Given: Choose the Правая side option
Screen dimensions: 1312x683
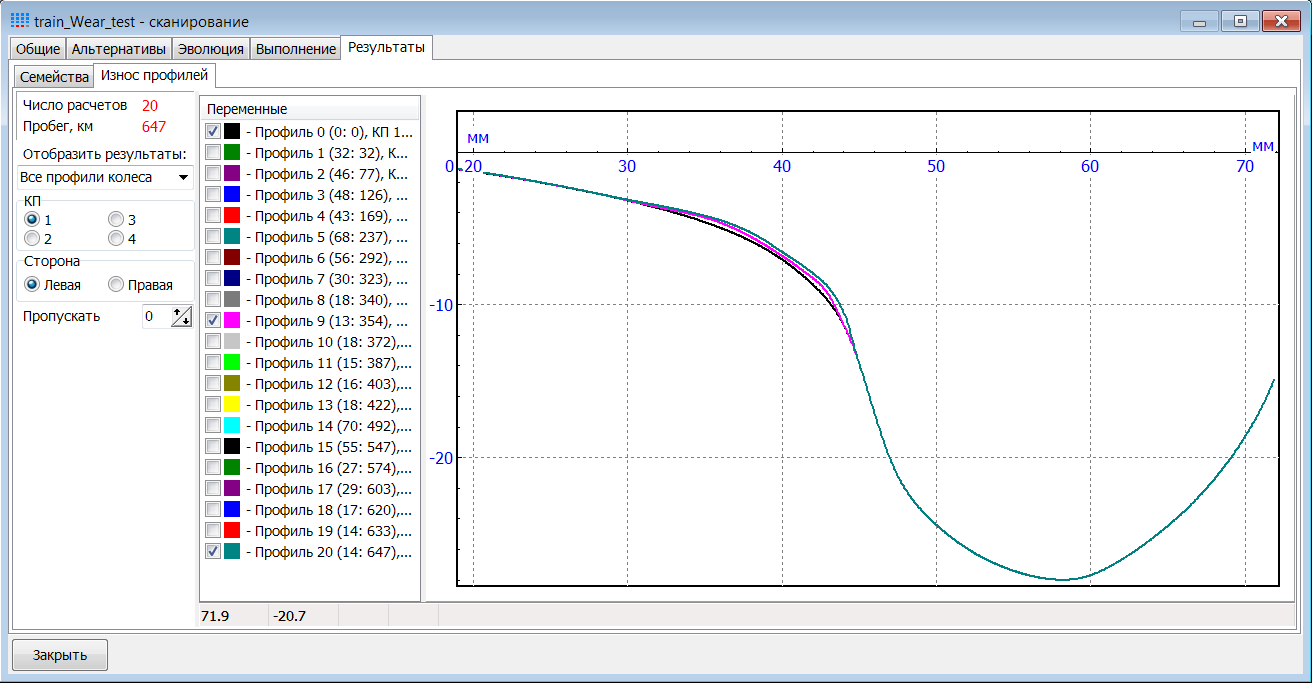Looking at the screenshot, I should [116, 285].
